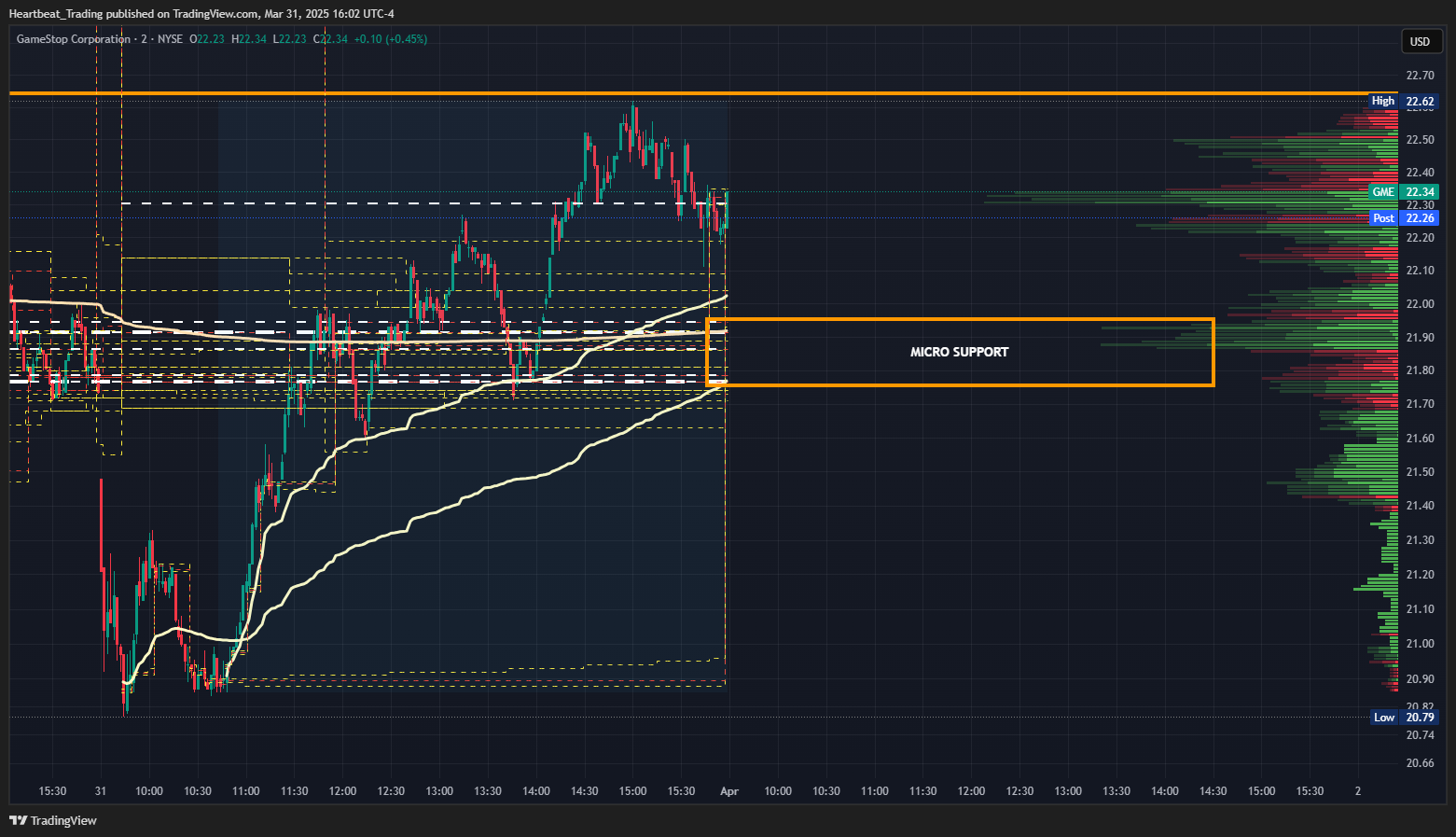Click the 21.30 price axis label
The height and width of the screenshot is (837, 1456).
click(x=1420, y=540)
